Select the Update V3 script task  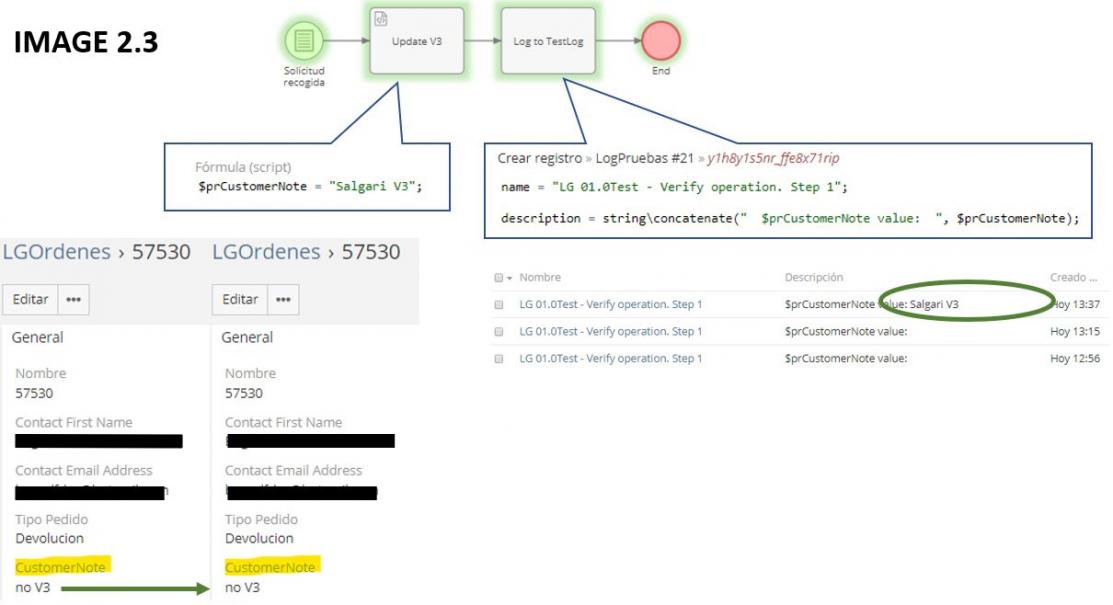tap(417, 40)
